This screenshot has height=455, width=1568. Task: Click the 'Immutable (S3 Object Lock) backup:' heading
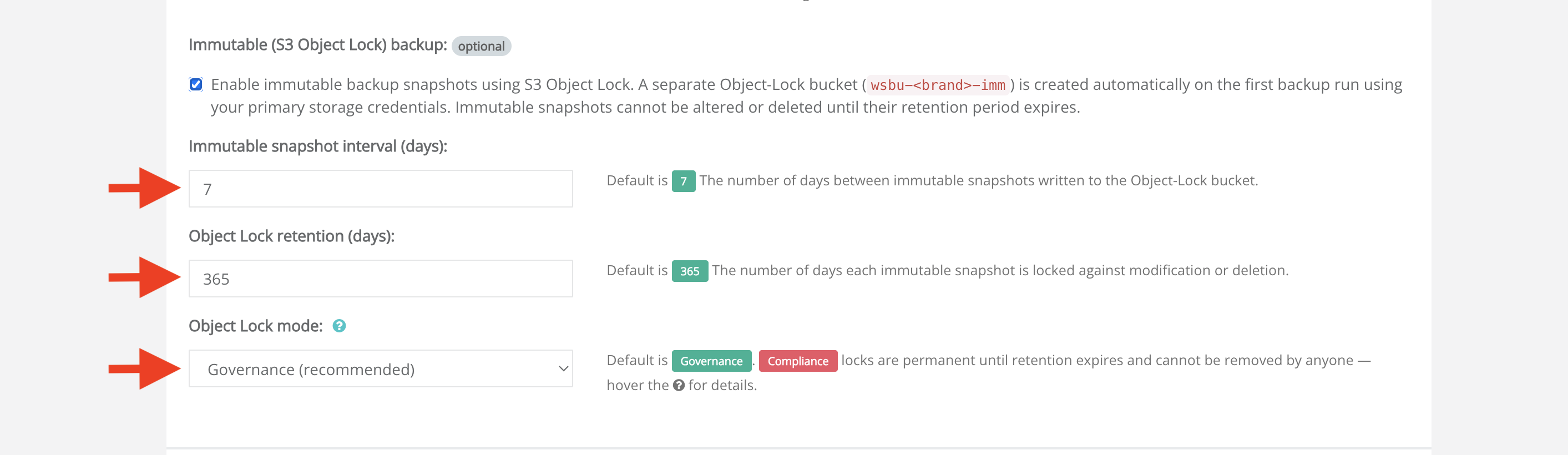pyautogui.click(x=318, y=45)
